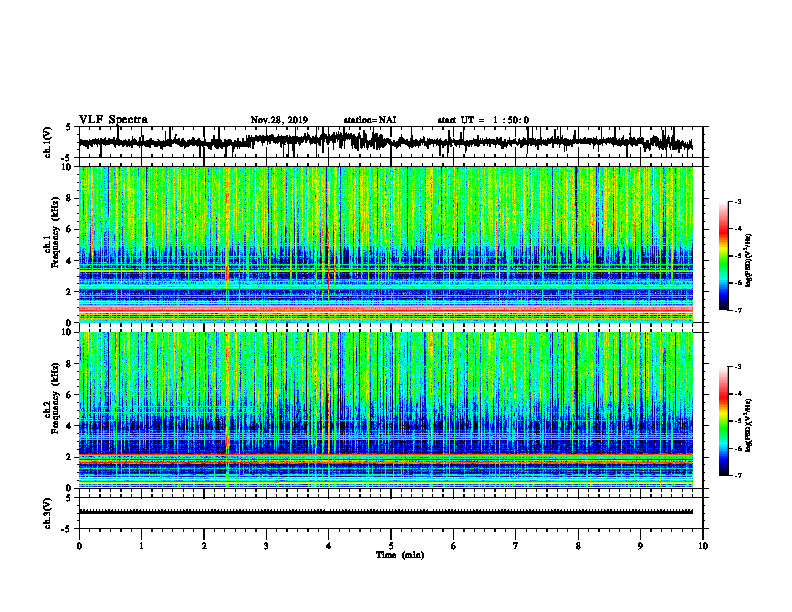Click time axis tick label "4"

click(x=329, y=546)
